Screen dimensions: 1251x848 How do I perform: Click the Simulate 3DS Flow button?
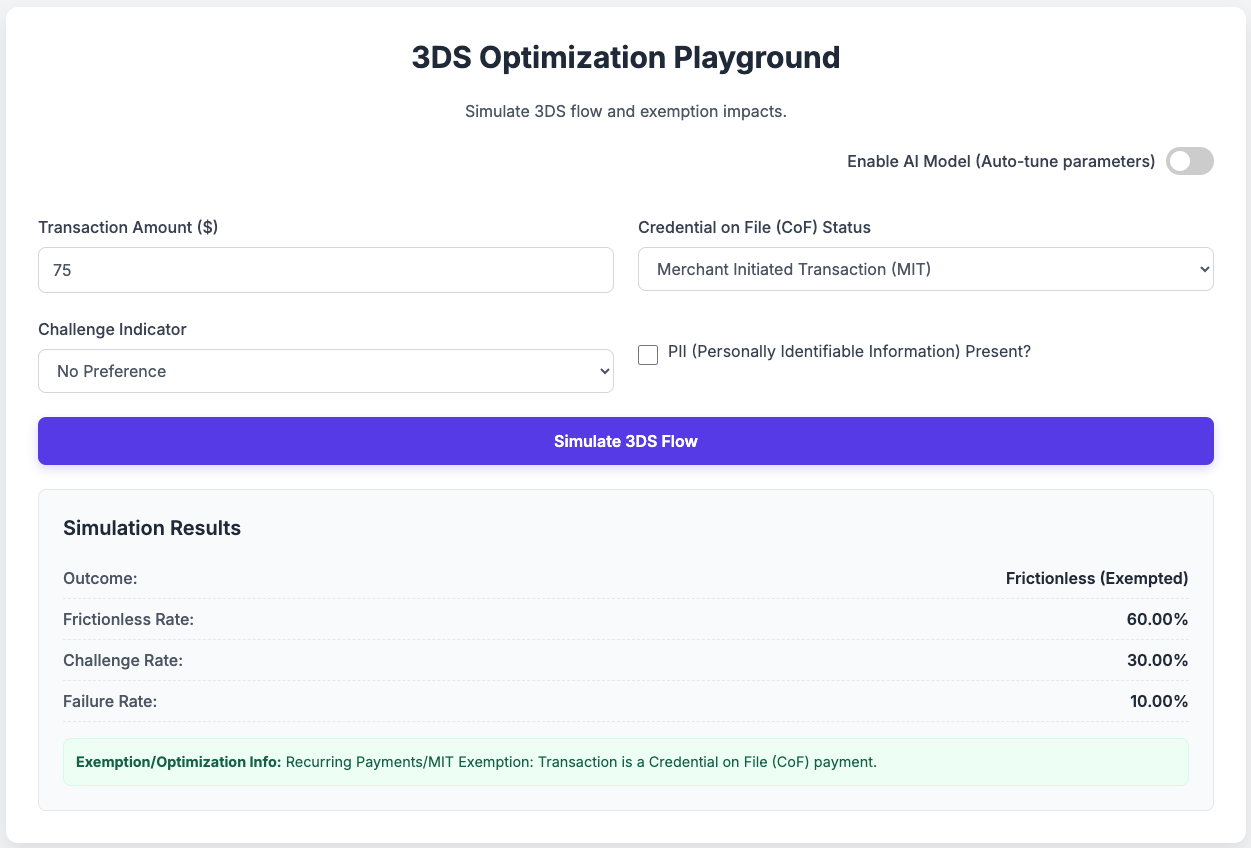pos(625,441)
